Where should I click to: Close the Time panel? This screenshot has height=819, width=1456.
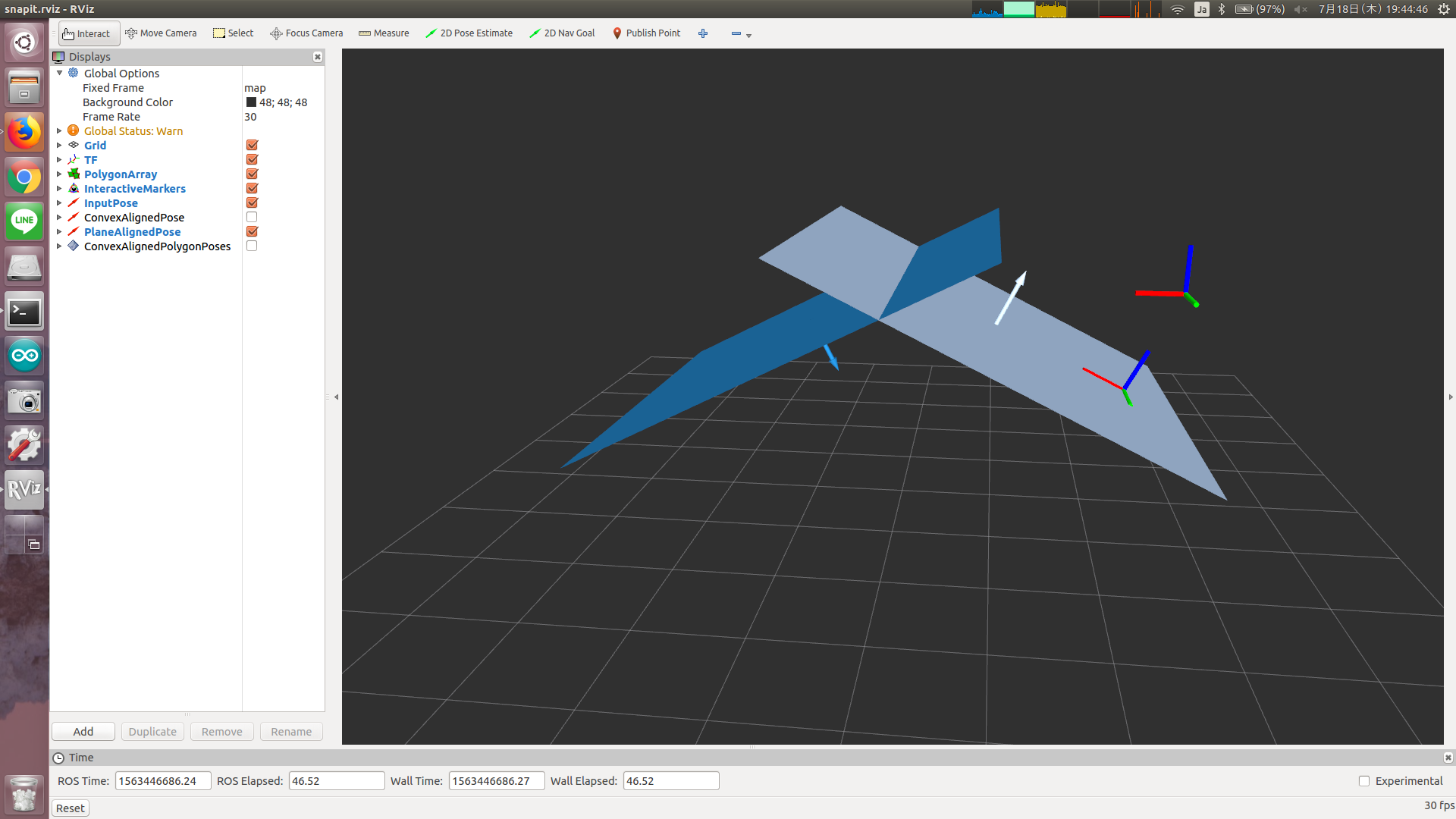(x=1448, y=758)
